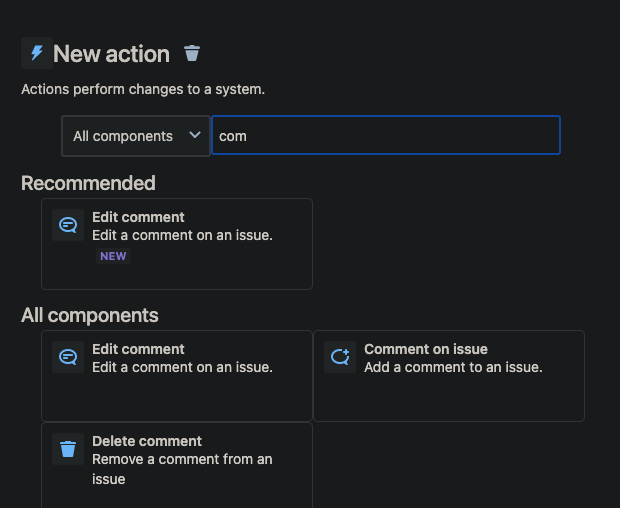Image resolution: width=620 pixels, height=508 pixels.
Task: Click the lightning bolt action icon
Action: click(37, 53)
